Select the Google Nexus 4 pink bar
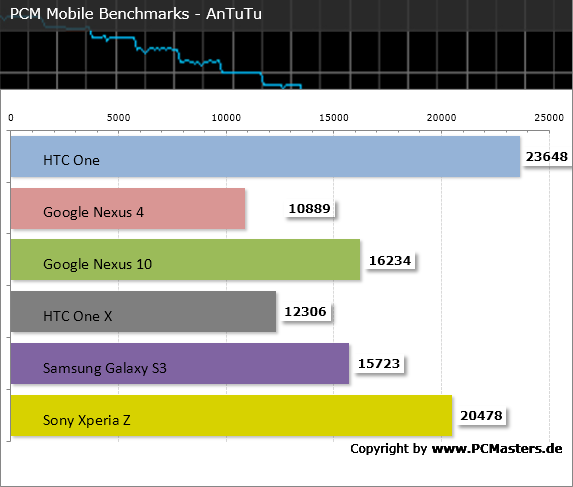 (x=128, y=209)
